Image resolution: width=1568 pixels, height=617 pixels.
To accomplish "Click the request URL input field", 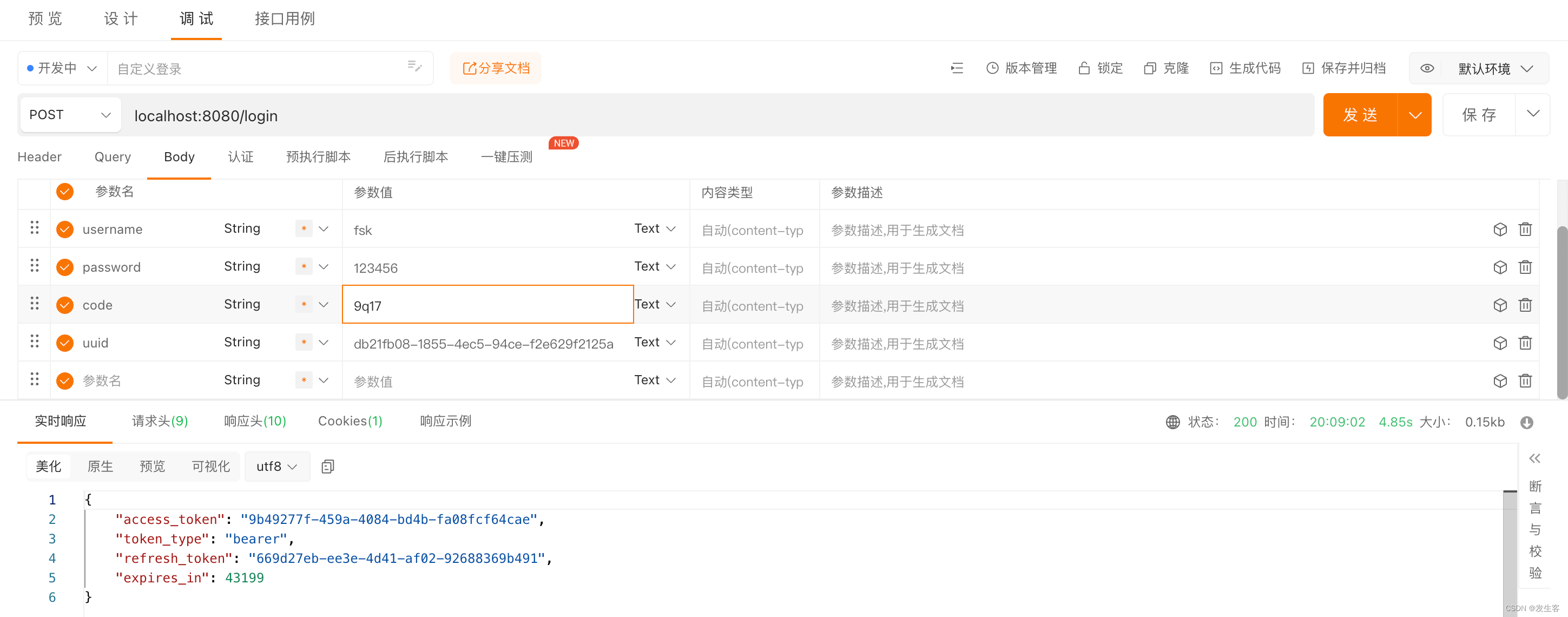I will point(719,115).
